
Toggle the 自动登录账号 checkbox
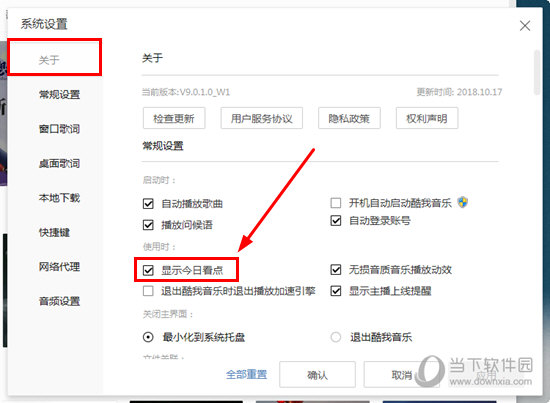pos(336,221)
